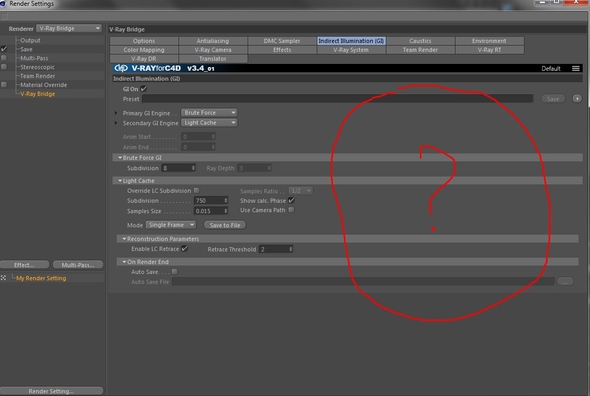The width and height of the screenshot is (590, 396).
Task: Click the My Render Setting icon
Action: tap(3, 278)
